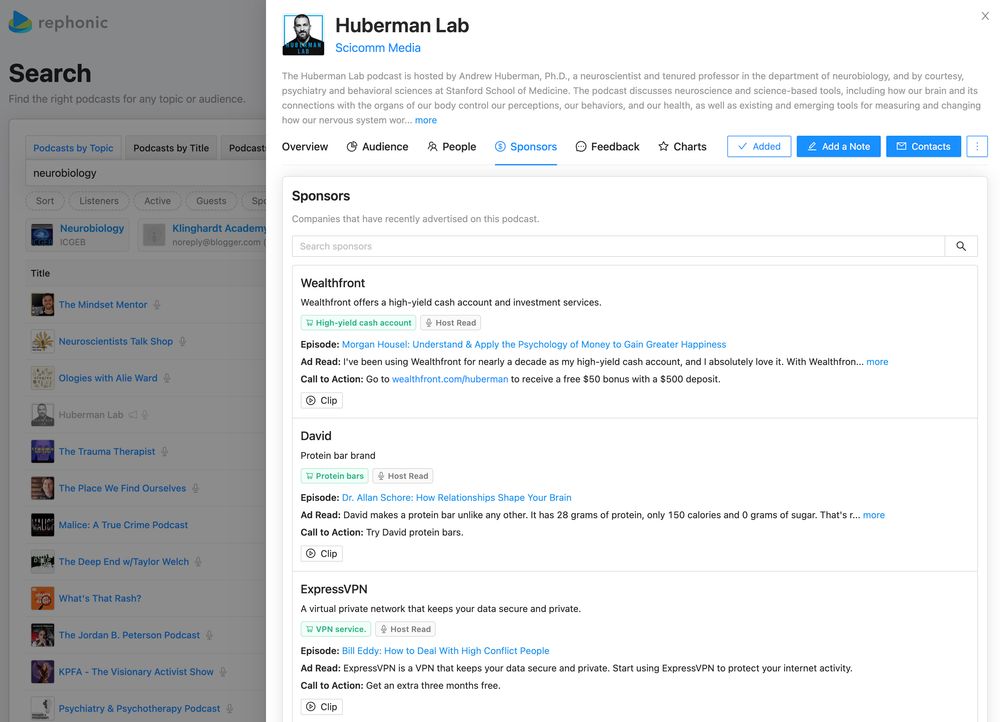Go to the Feedback tab

click(607, 147)
